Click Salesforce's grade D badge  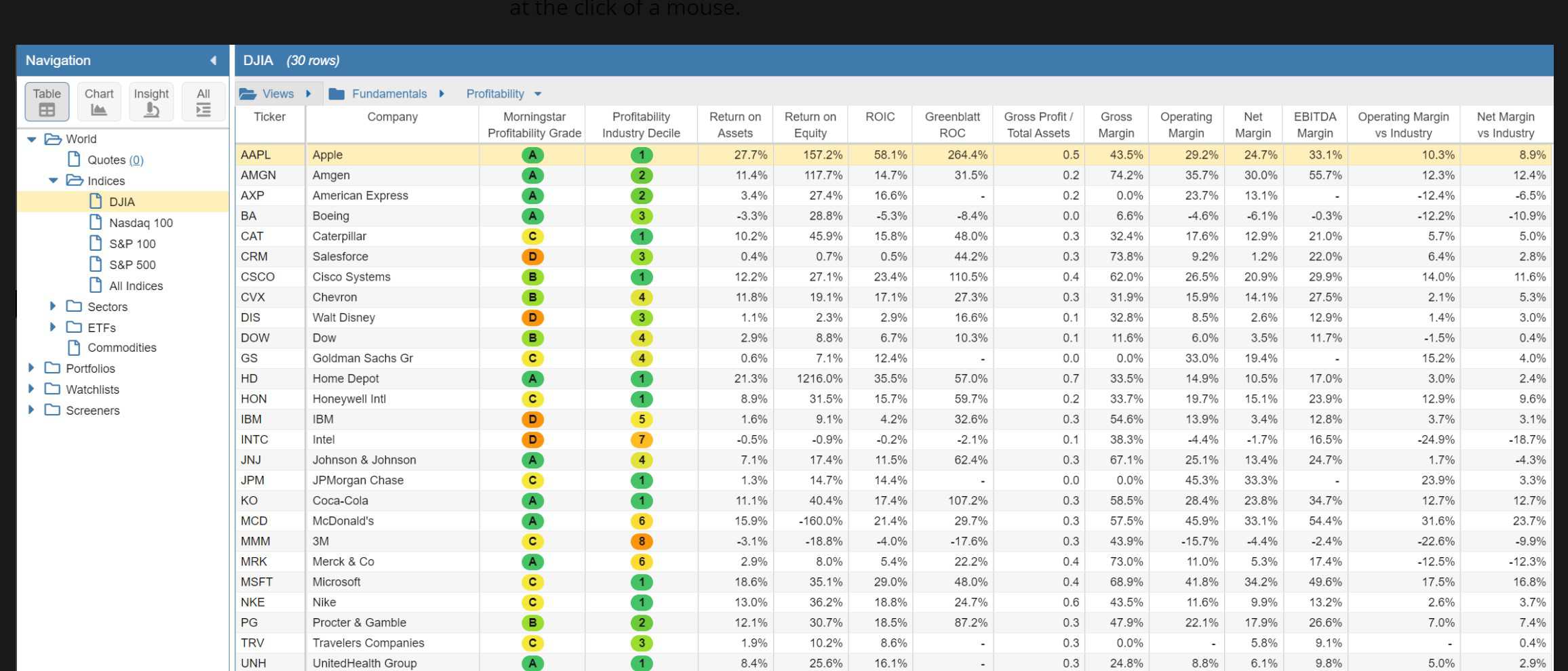pyautogui.click(x=532, y=257)
